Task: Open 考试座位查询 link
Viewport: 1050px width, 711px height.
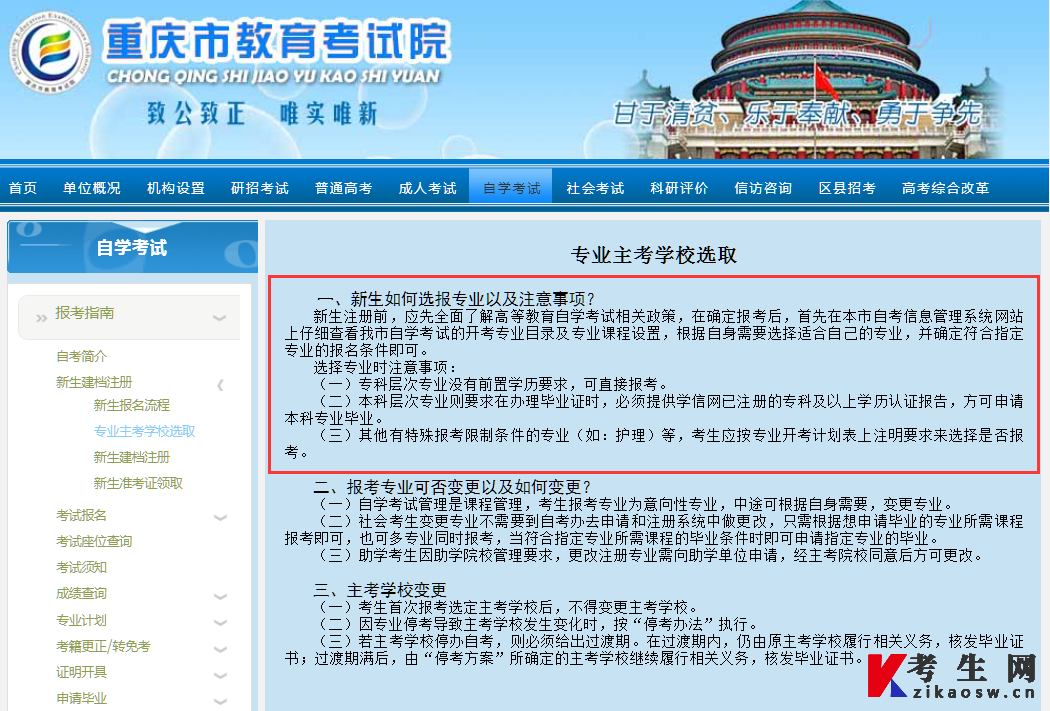Action: pos(94,541)
